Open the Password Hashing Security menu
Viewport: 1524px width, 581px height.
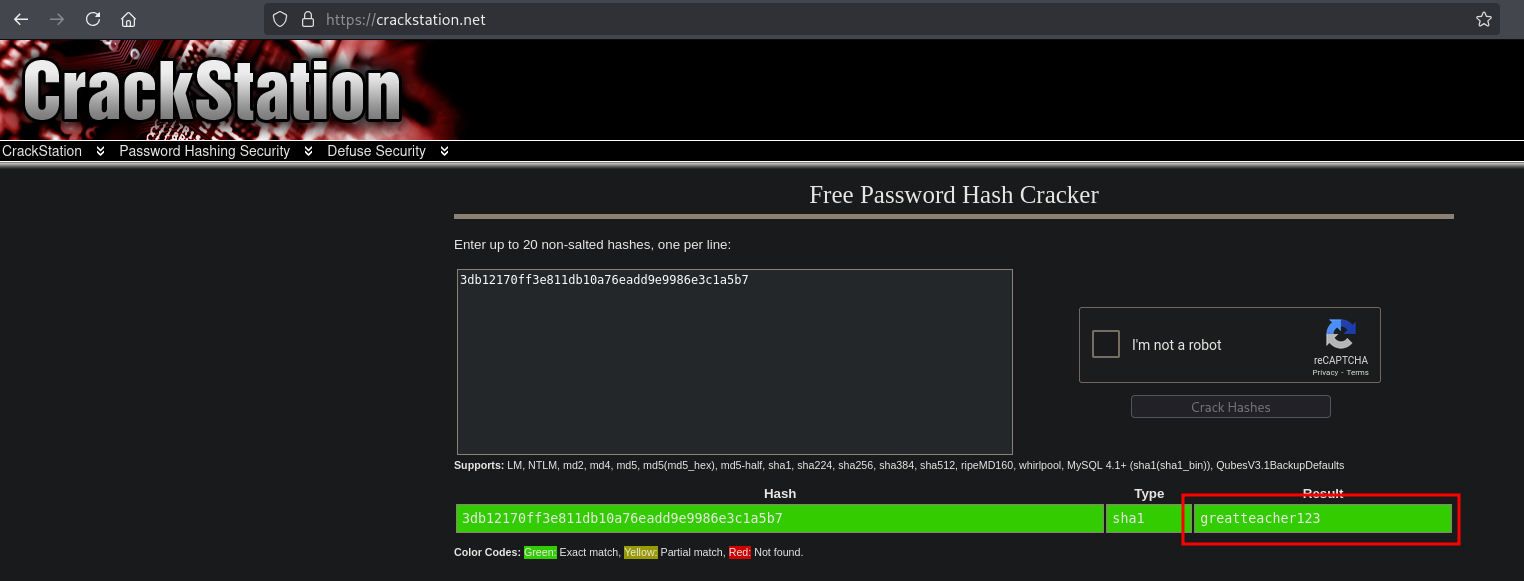point(204,151)
